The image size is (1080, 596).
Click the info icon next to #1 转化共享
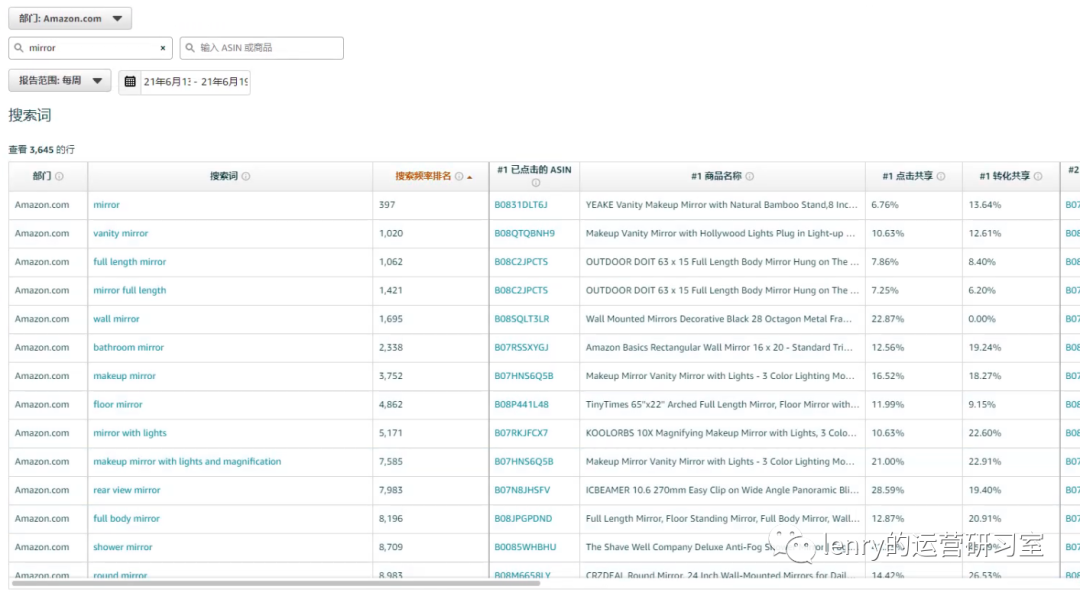tap(1038, 176)
